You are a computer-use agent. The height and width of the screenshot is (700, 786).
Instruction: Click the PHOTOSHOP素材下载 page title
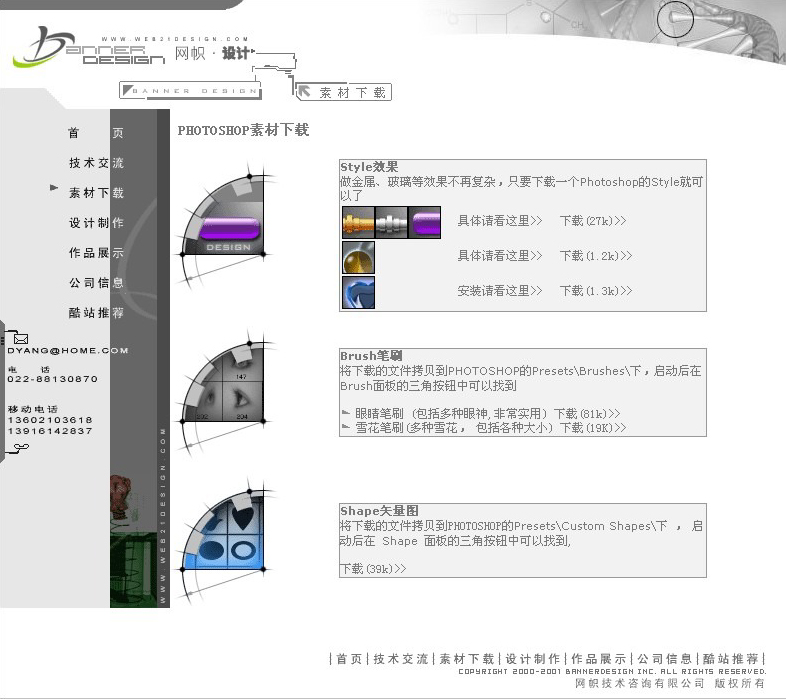click(243, 130)
